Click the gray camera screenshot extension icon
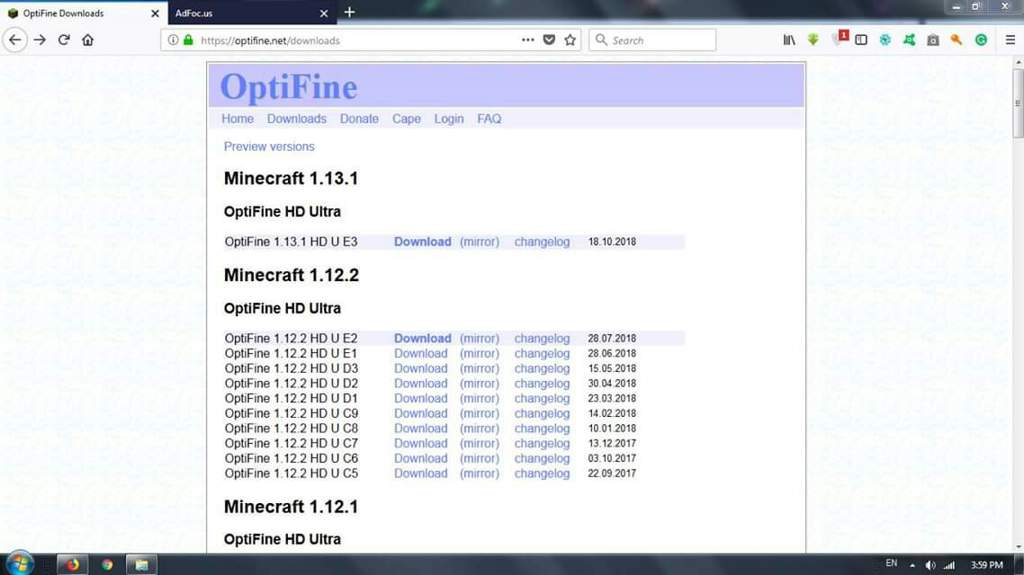Screen dimensions: 1024x575 tap(933, 40)
